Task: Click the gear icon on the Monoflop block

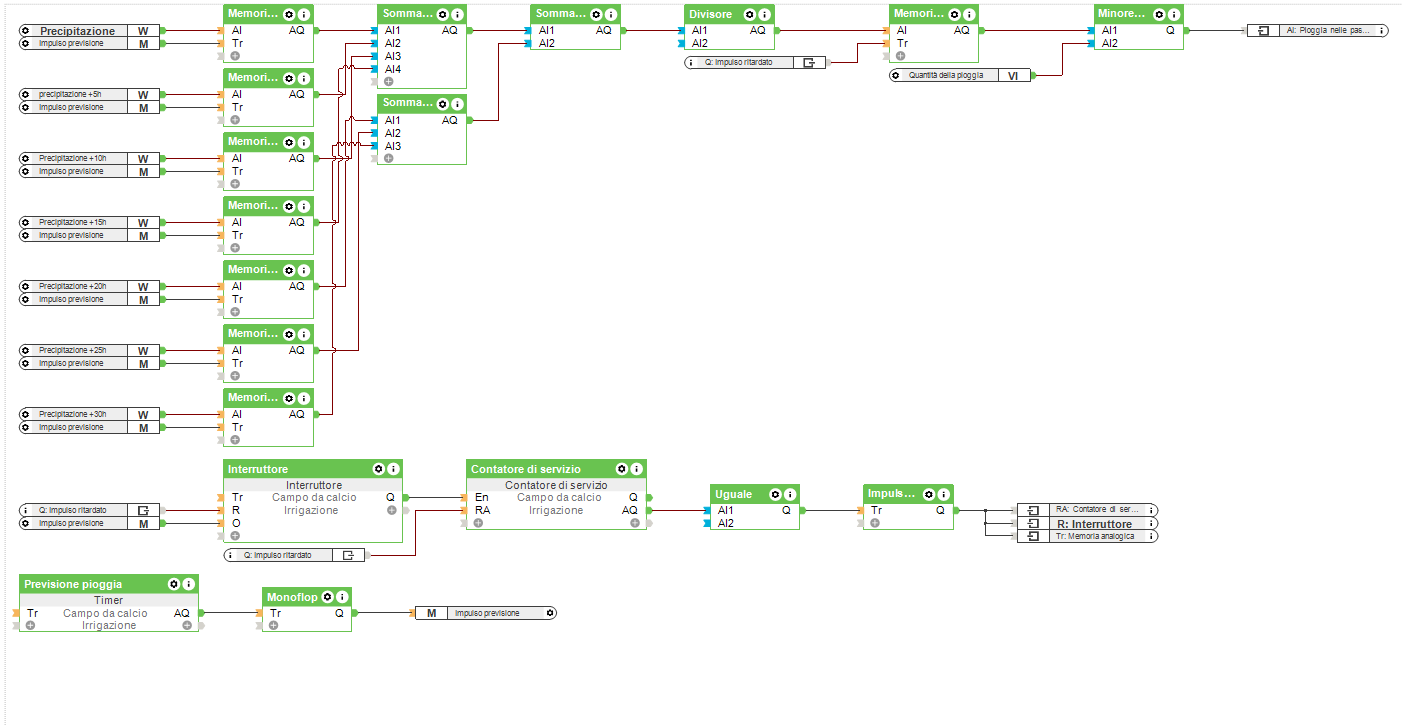Action: tap(327, 597)
